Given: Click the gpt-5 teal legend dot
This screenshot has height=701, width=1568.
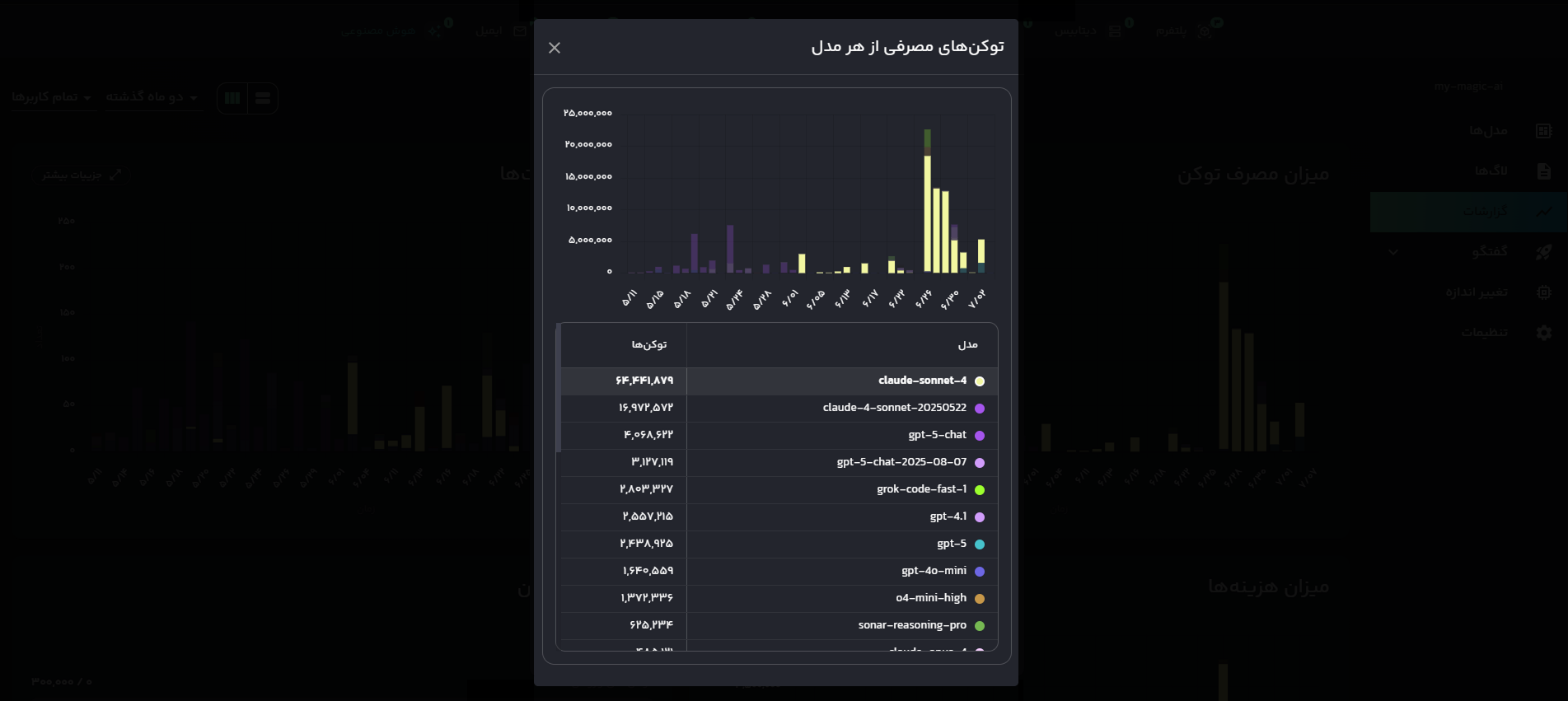Looking at the screenshot, I should coord(980,544).
